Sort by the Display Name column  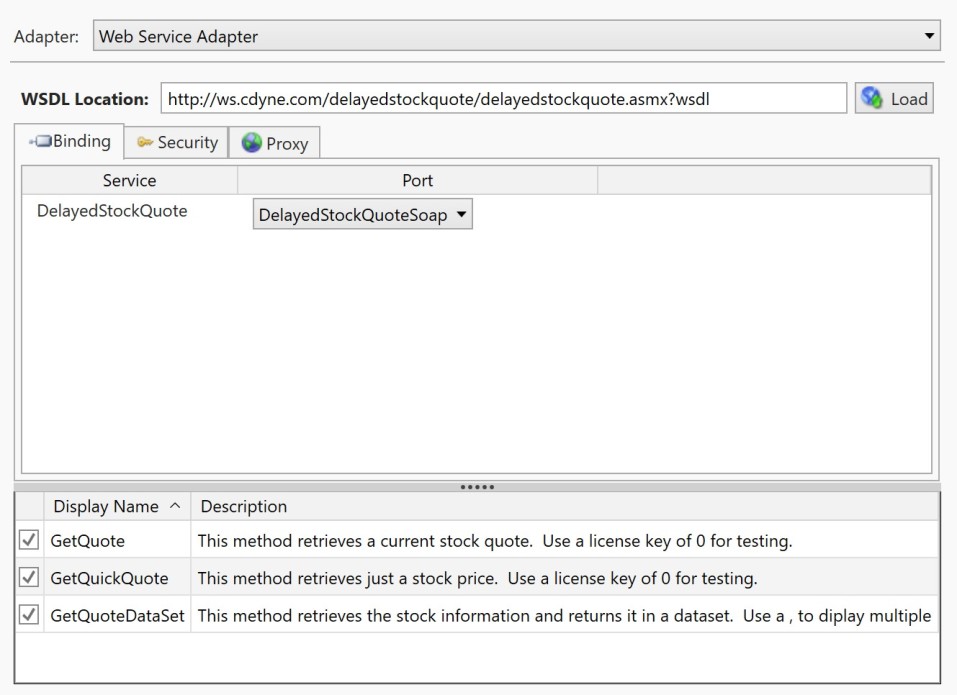point(116,506)
